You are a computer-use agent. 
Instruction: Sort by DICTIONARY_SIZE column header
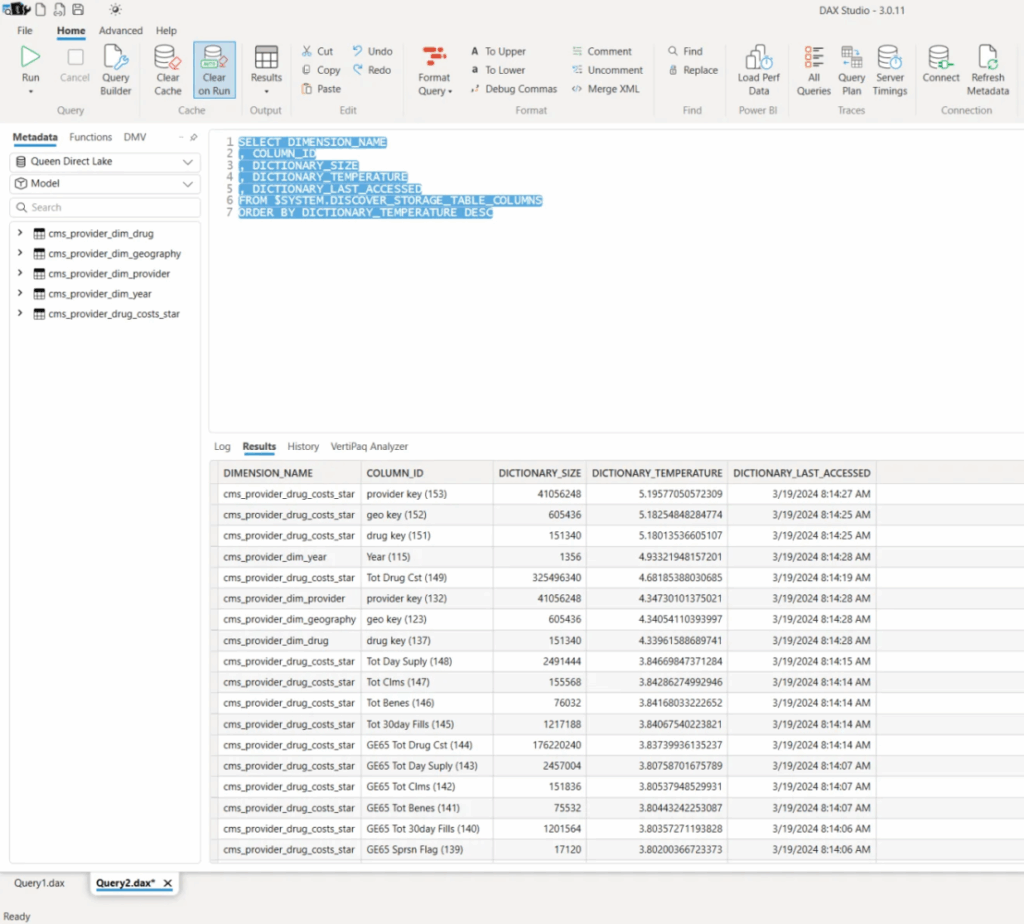[539, 473]
